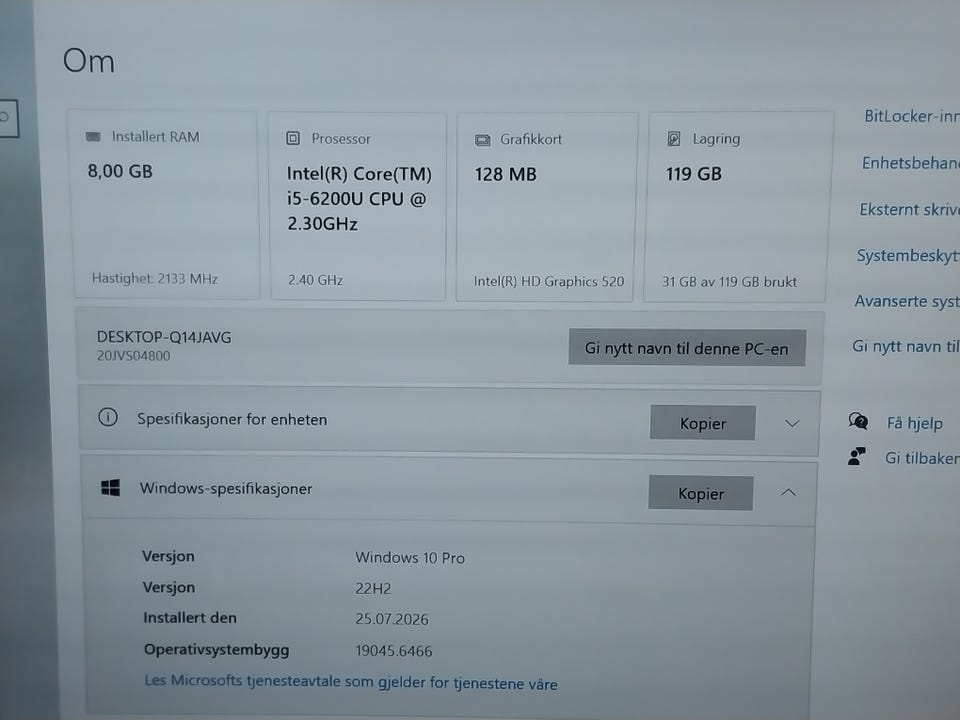Click the Intel(R) HD Graphics 520 text
Image resolution: width=960 pixels, height=720 pixels.
549,282
